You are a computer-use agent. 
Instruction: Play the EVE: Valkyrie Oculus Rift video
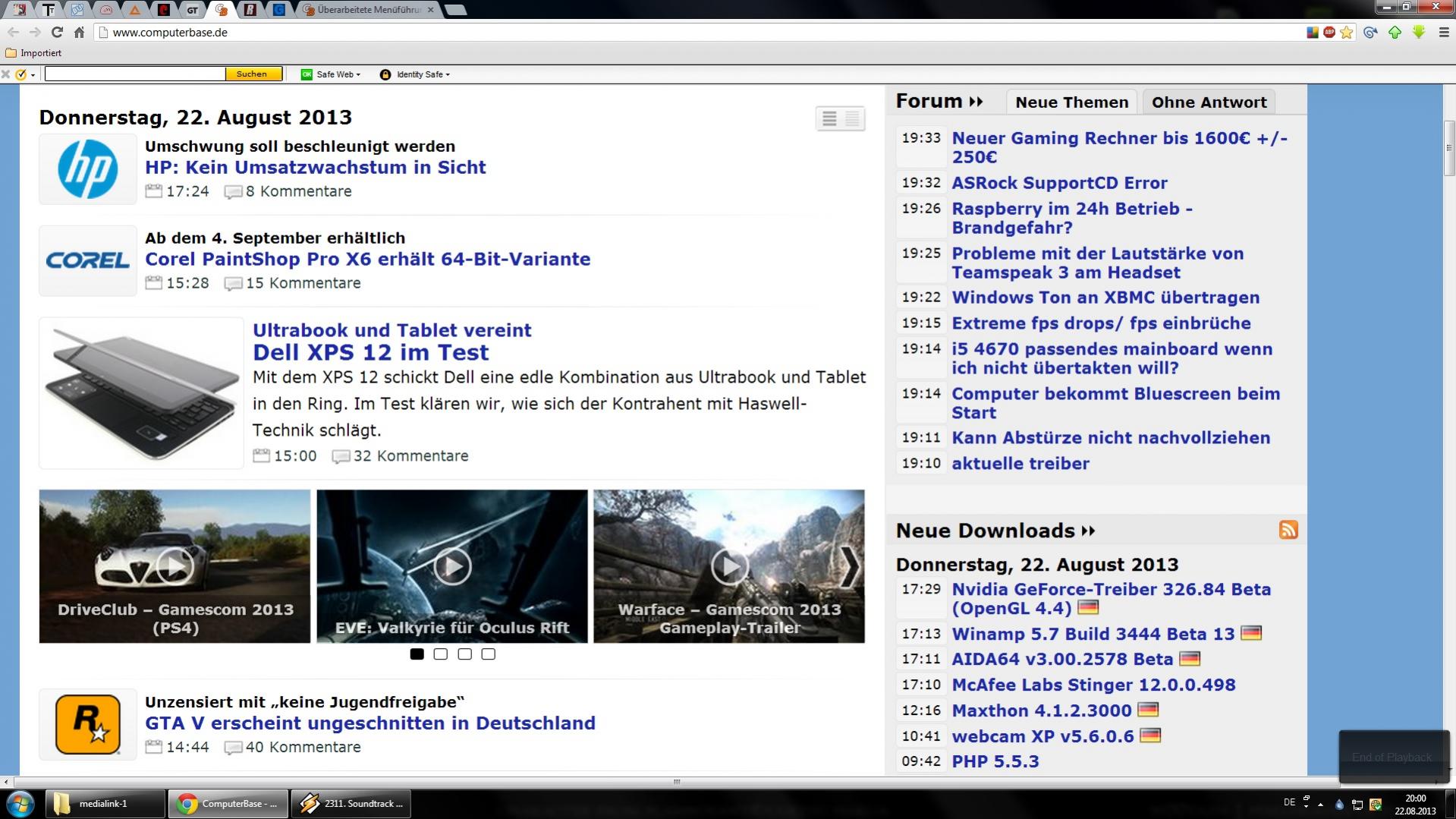(x=452, y=566)
